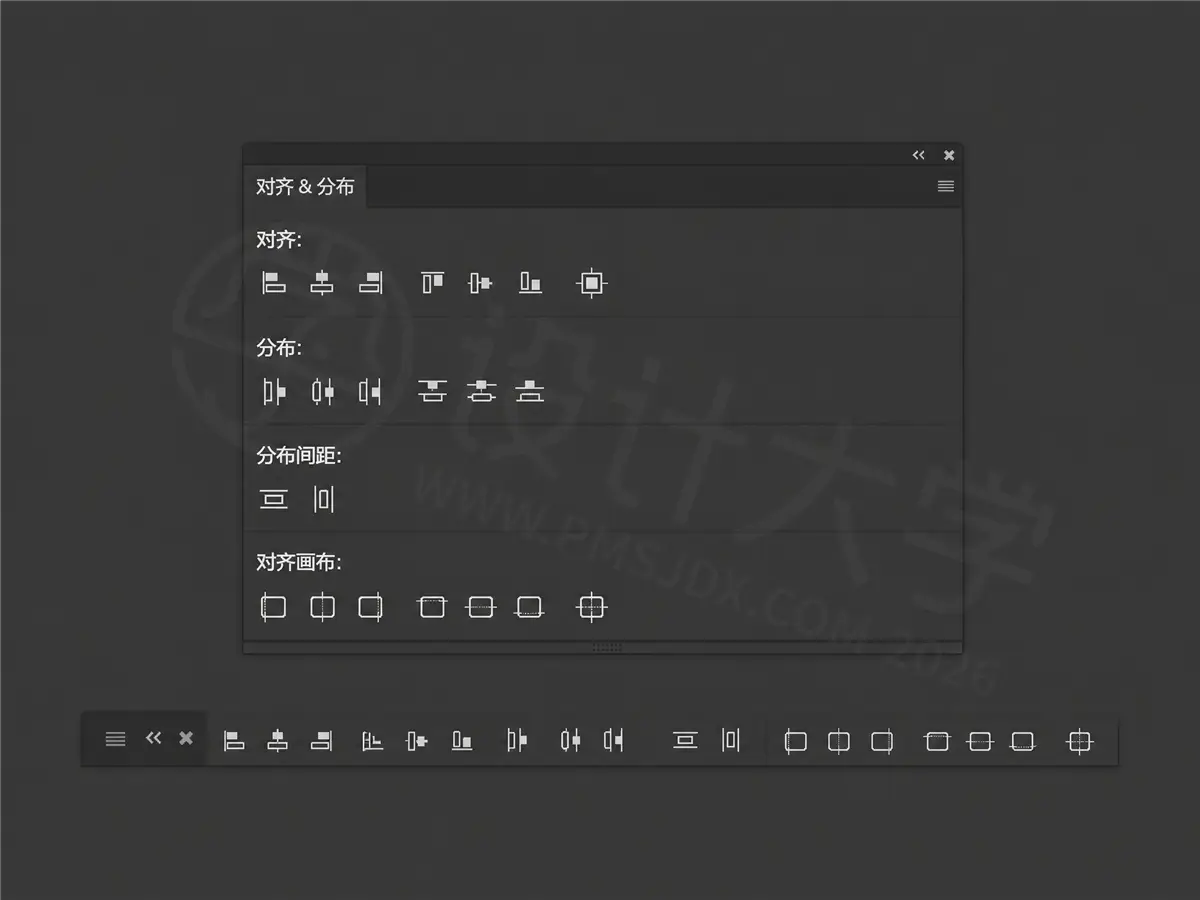Align to canvas right in the horizontal toolbar
Image resolution: width=1200 pixels, height=900 pixels.
point(882,742)
